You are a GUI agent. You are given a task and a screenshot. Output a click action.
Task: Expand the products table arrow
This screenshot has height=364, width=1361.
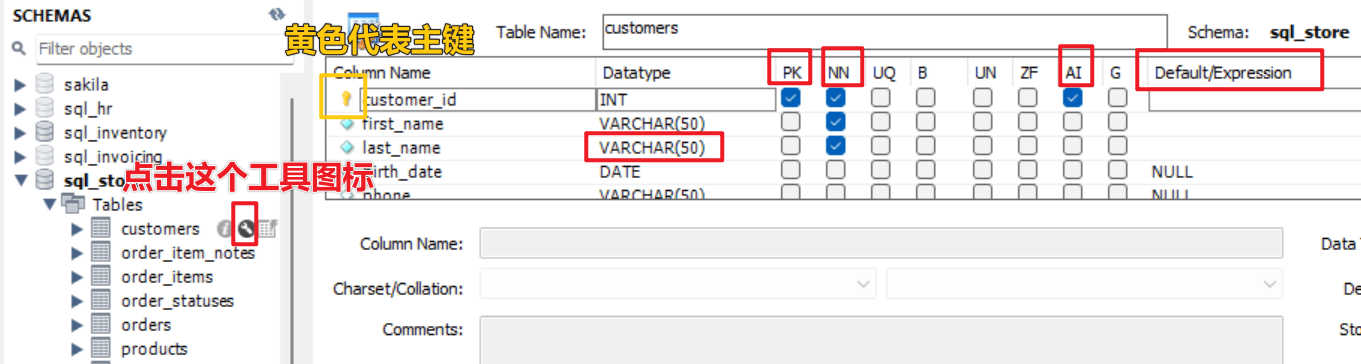(x=77, y=349)
